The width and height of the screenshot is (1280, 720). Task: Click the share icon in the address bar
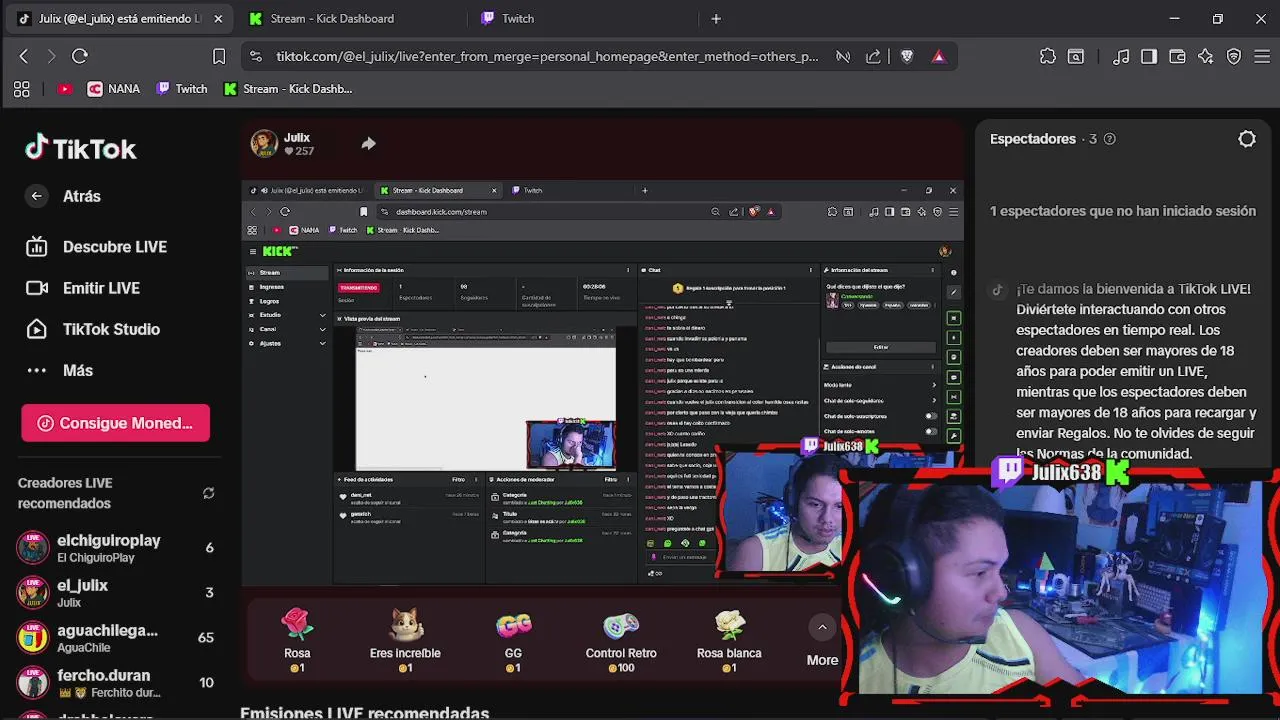pos(873,57)
